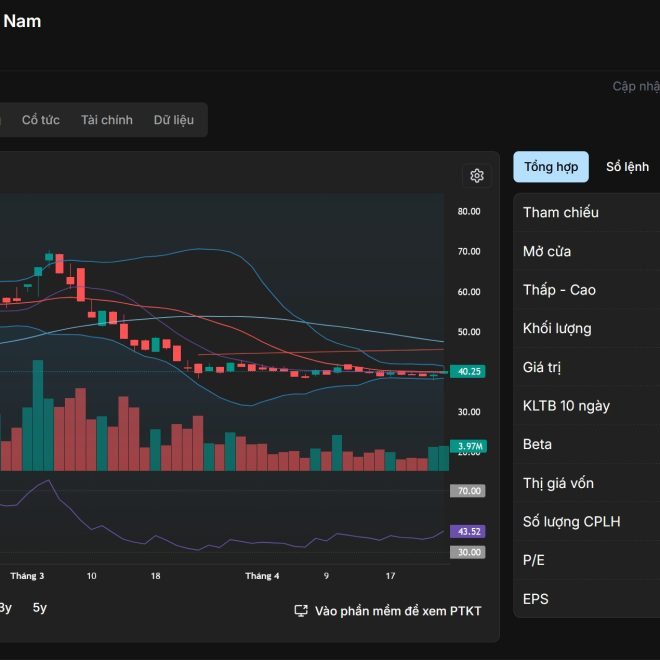The image size is (660, 660).
Task: Click the 3.97M volume label
Action: pos(468,446)
